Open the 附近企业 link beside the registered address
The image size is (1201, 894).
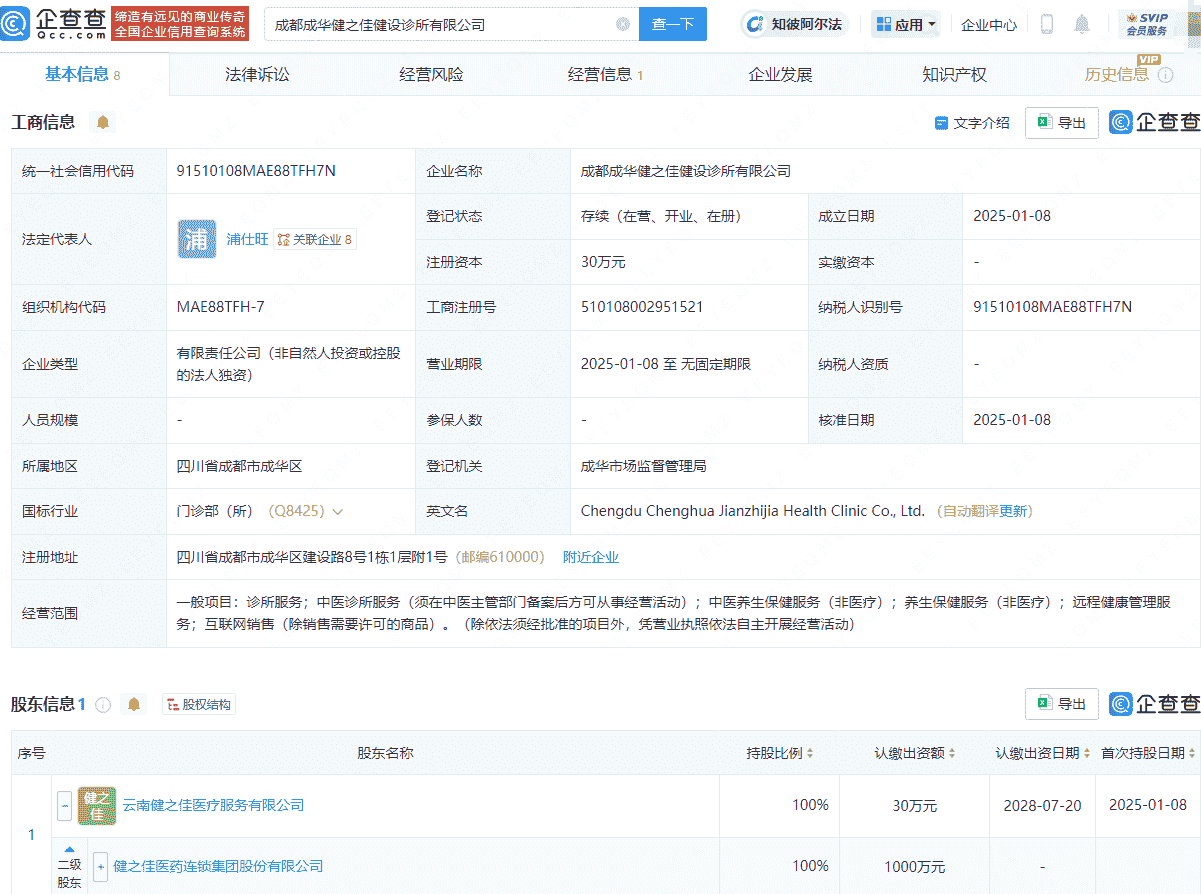click(x=590, y=557)
